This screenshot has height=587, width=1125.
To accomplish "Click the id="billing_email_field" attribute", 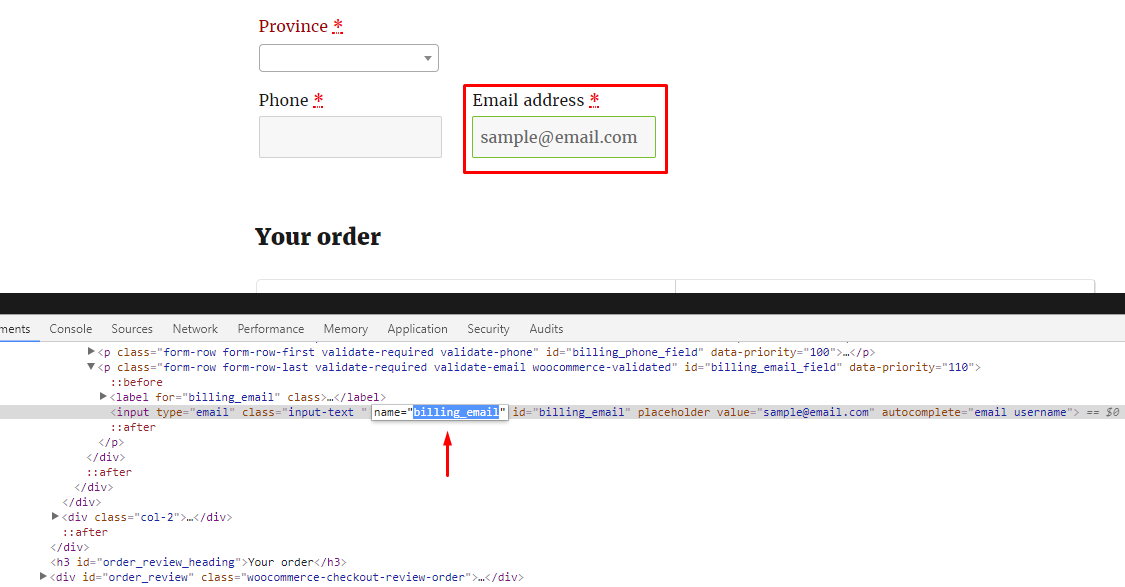I will (763, 367).
